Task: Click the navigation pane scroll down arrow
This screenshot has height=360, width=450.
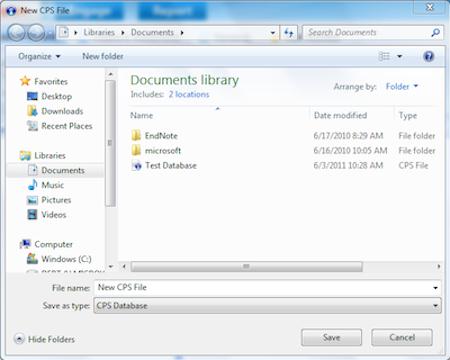Action: [x=111, y=267]
